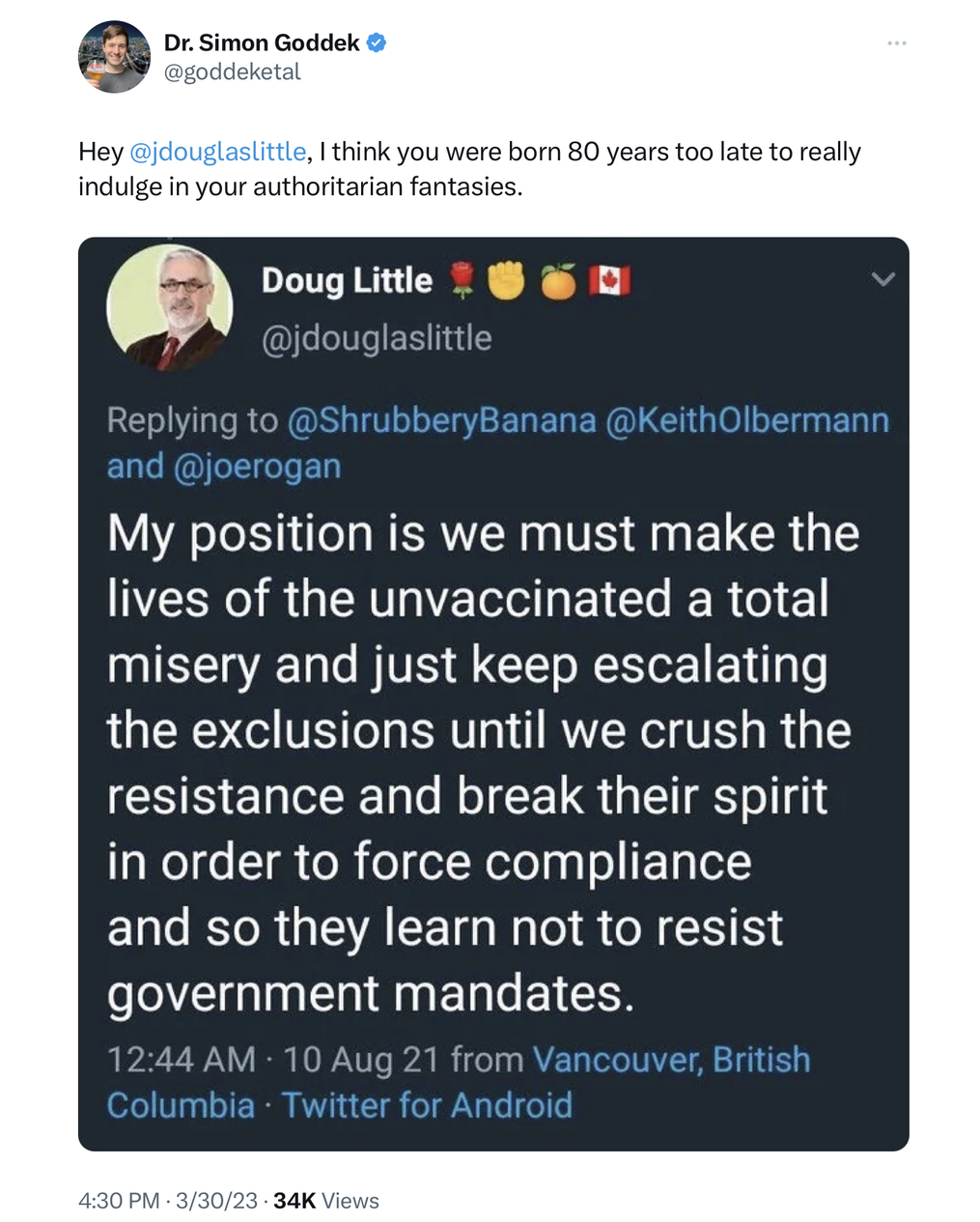View the 34K Views analytics

point(326,1201)
